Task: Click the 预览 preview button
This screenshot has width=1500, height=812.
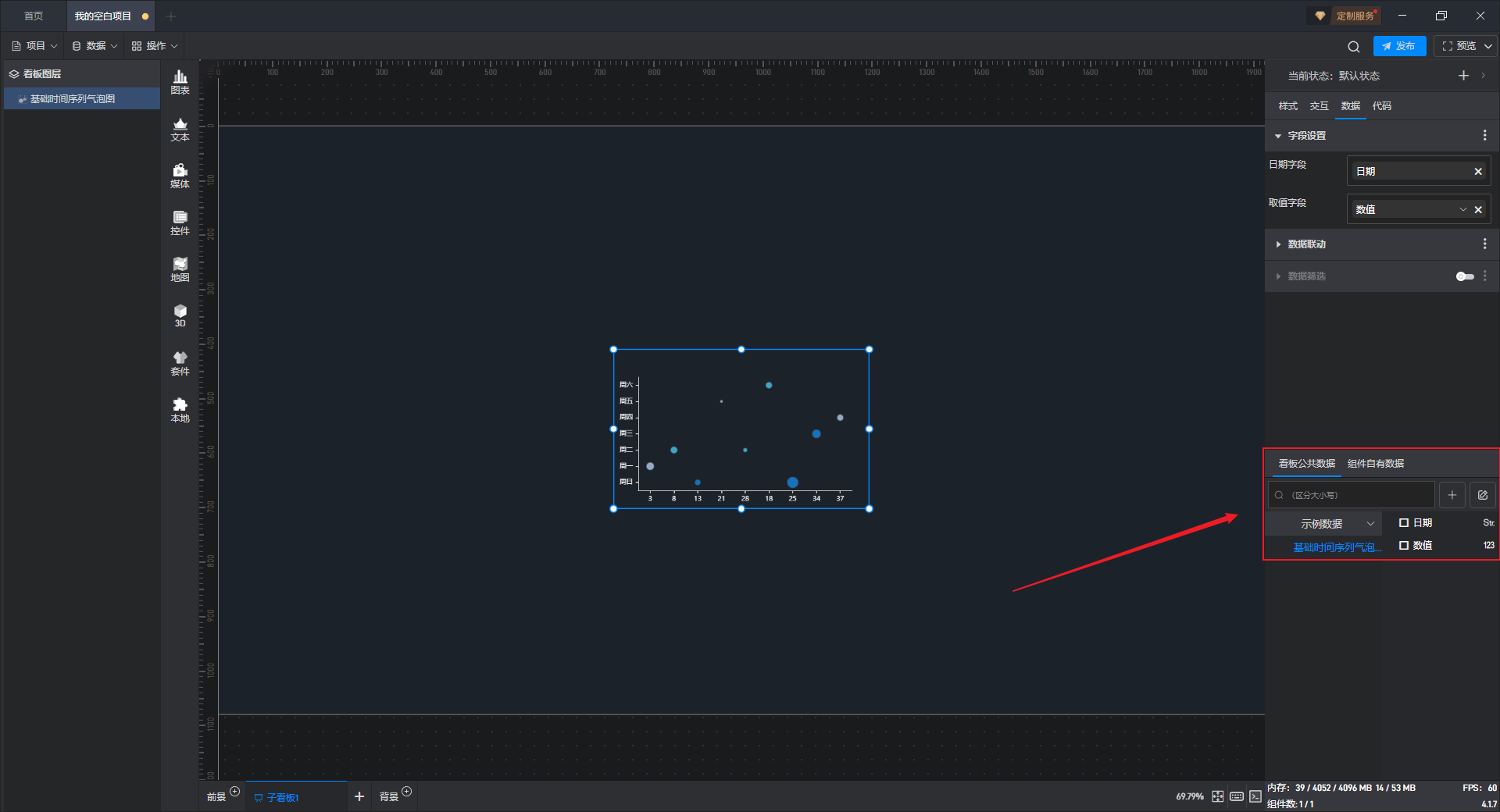Action: pyautogui.click(x=1459, y=46)
